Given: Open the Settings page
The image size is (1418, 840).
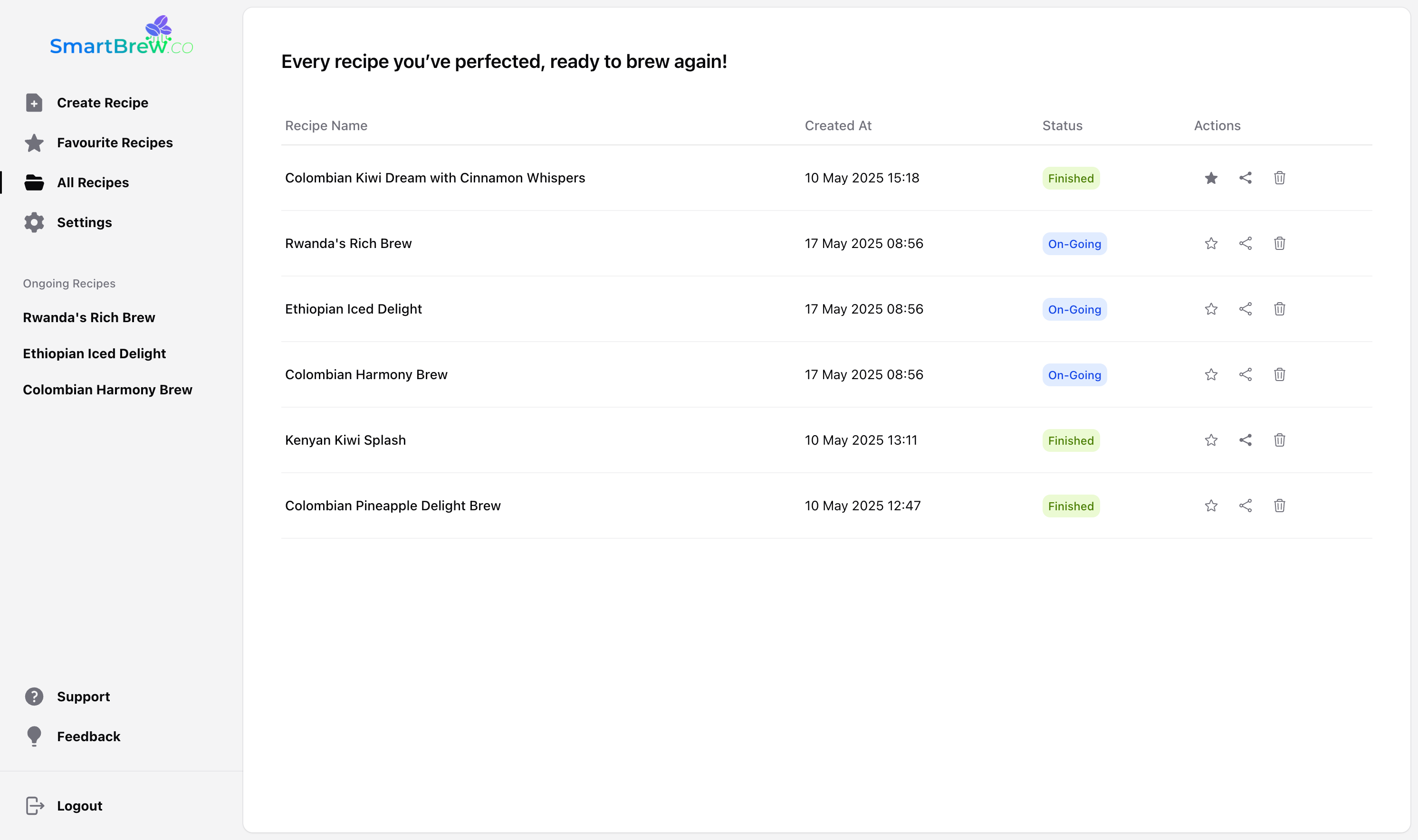Looking at the screenshot, I should [84, 222].
